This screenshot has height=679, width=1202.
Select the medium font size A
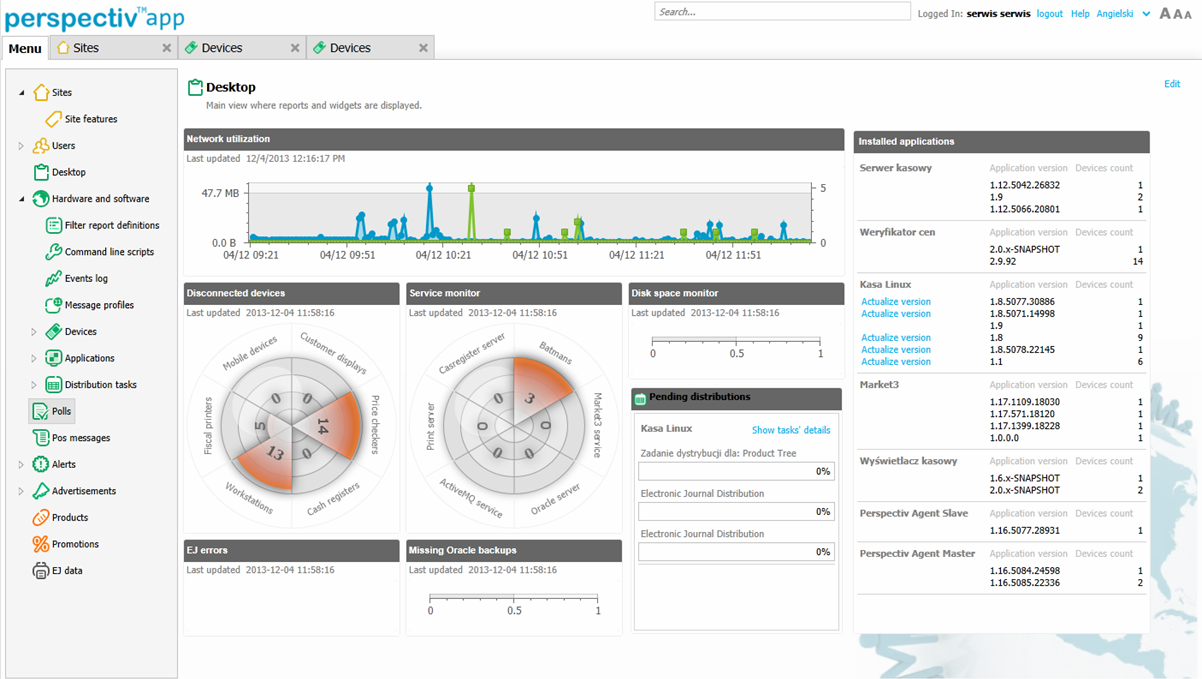coord(1175,14)
